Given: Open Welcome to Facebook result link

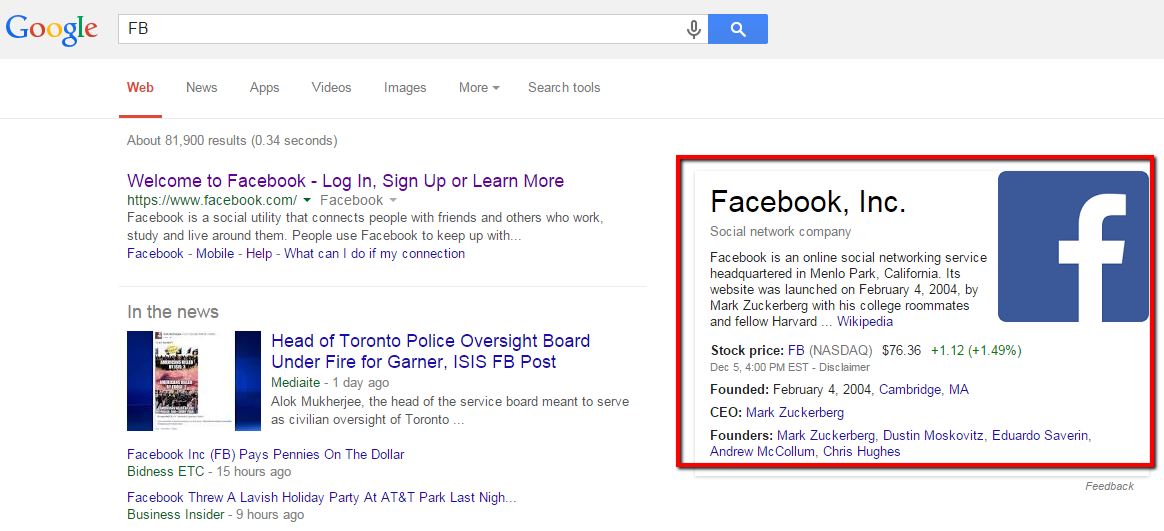Looking at the screenshot, I should click(345, 181).
